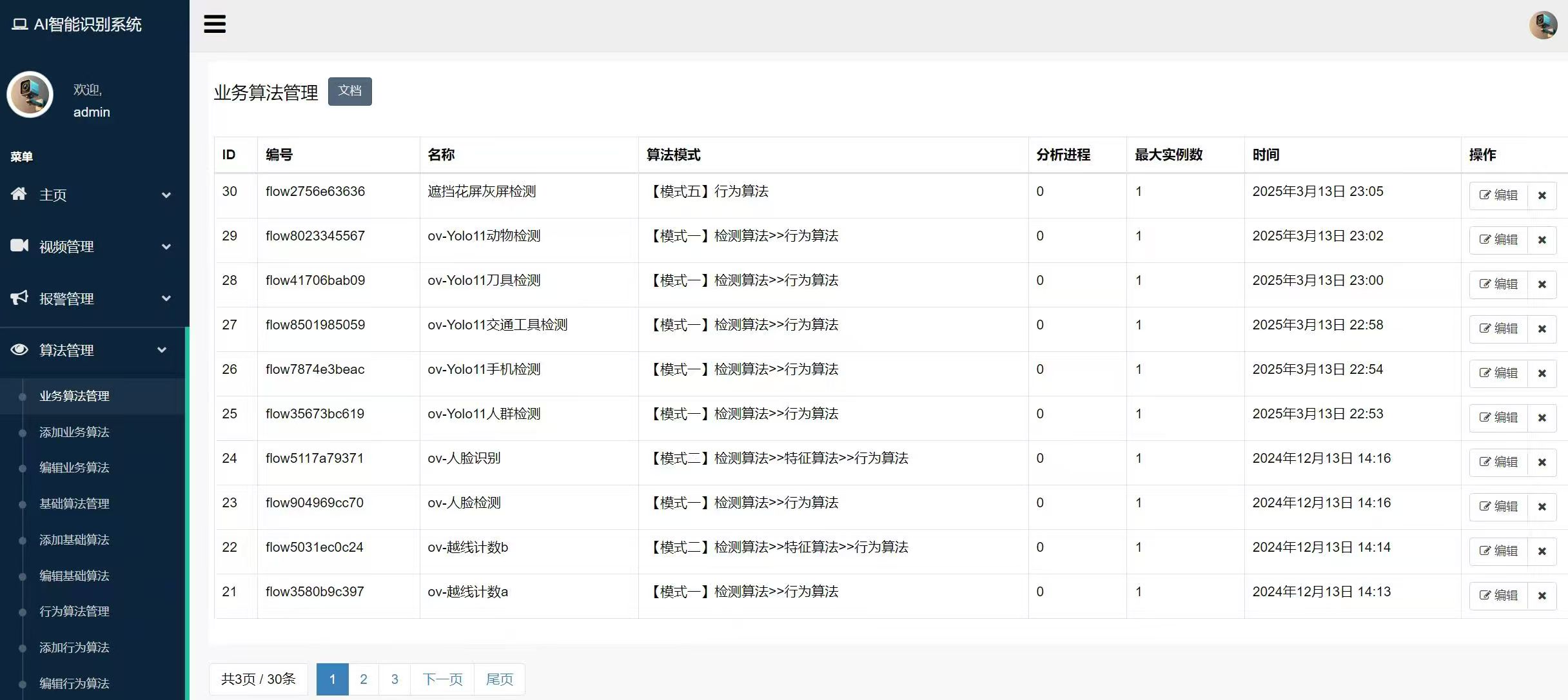Select the eye icon for 算法管理
This screenshot has height=700, width=1568.
pyautogui.click(x=19, y=349)
